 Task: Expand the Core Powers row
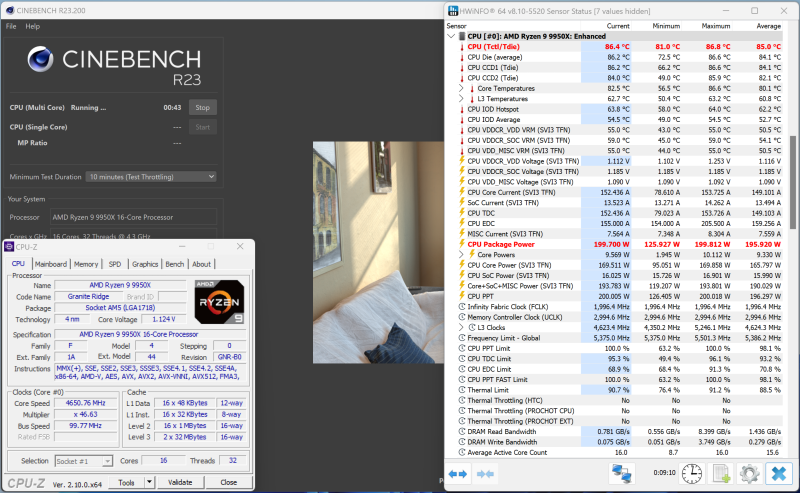coord(461,254)
